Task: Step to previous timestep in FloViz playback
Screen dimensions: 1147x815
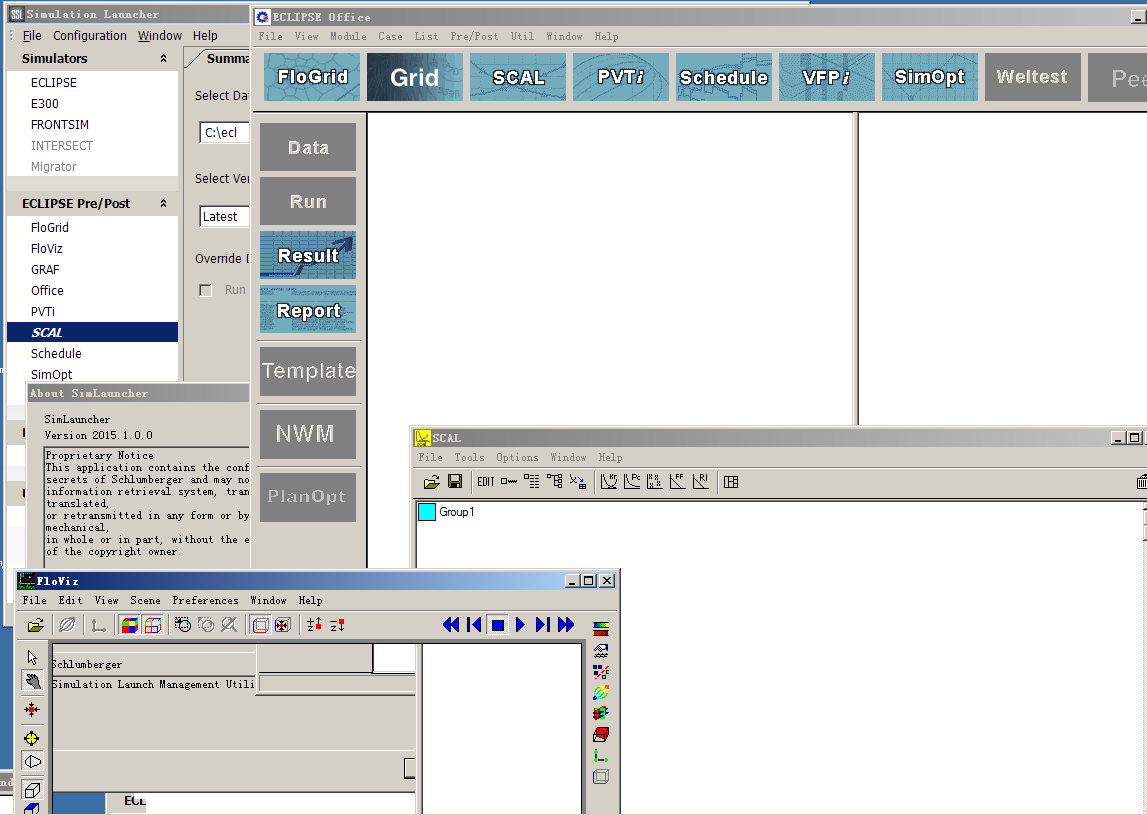Action: [x=474, y=625]
